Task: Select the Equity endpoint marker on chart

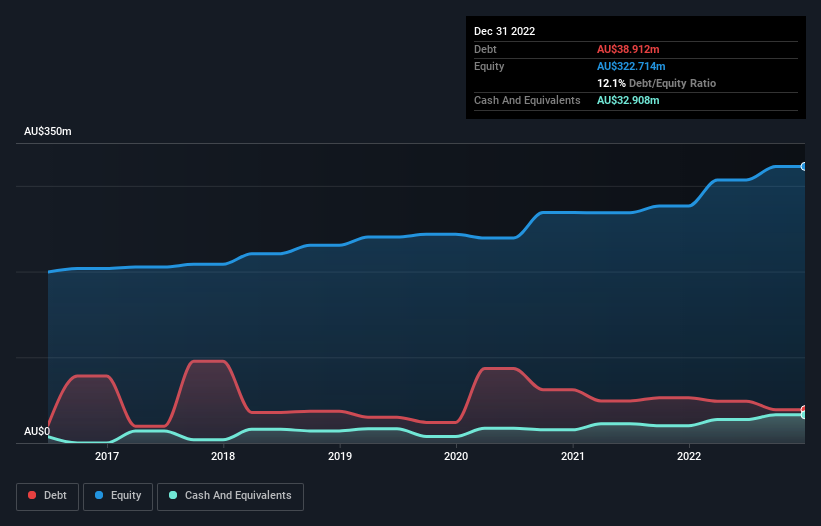Action: coord(804,166)
